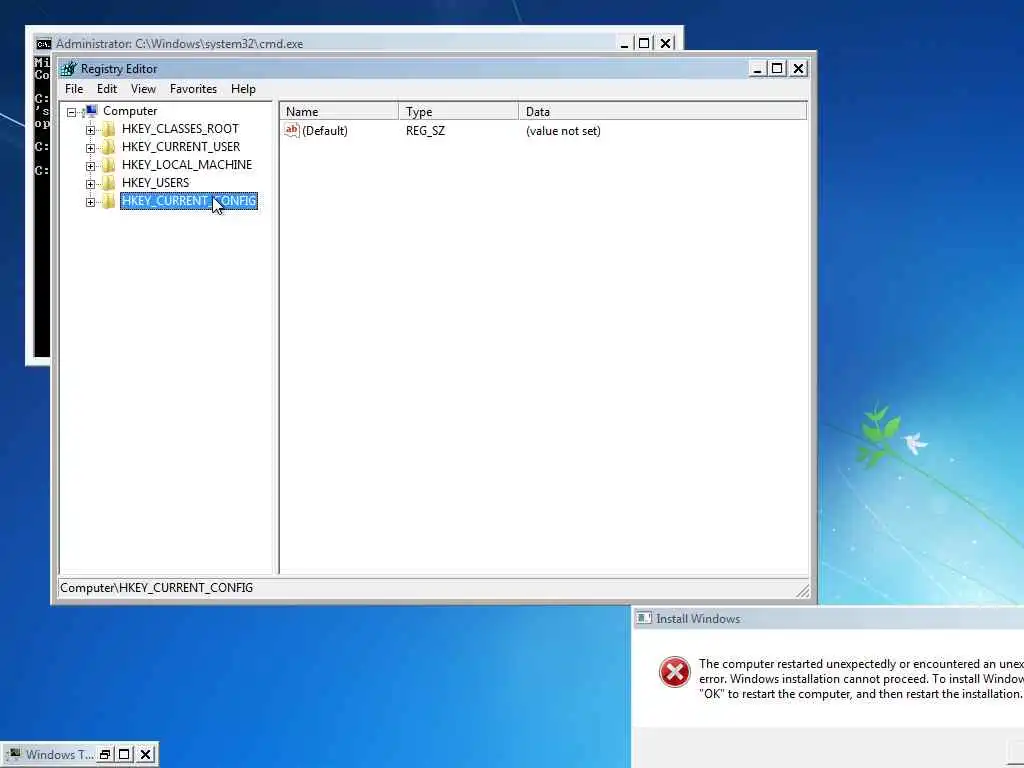Open the View menu in Registry Editor
This screenshot has width=1024, height=768.
pos(143,89)
